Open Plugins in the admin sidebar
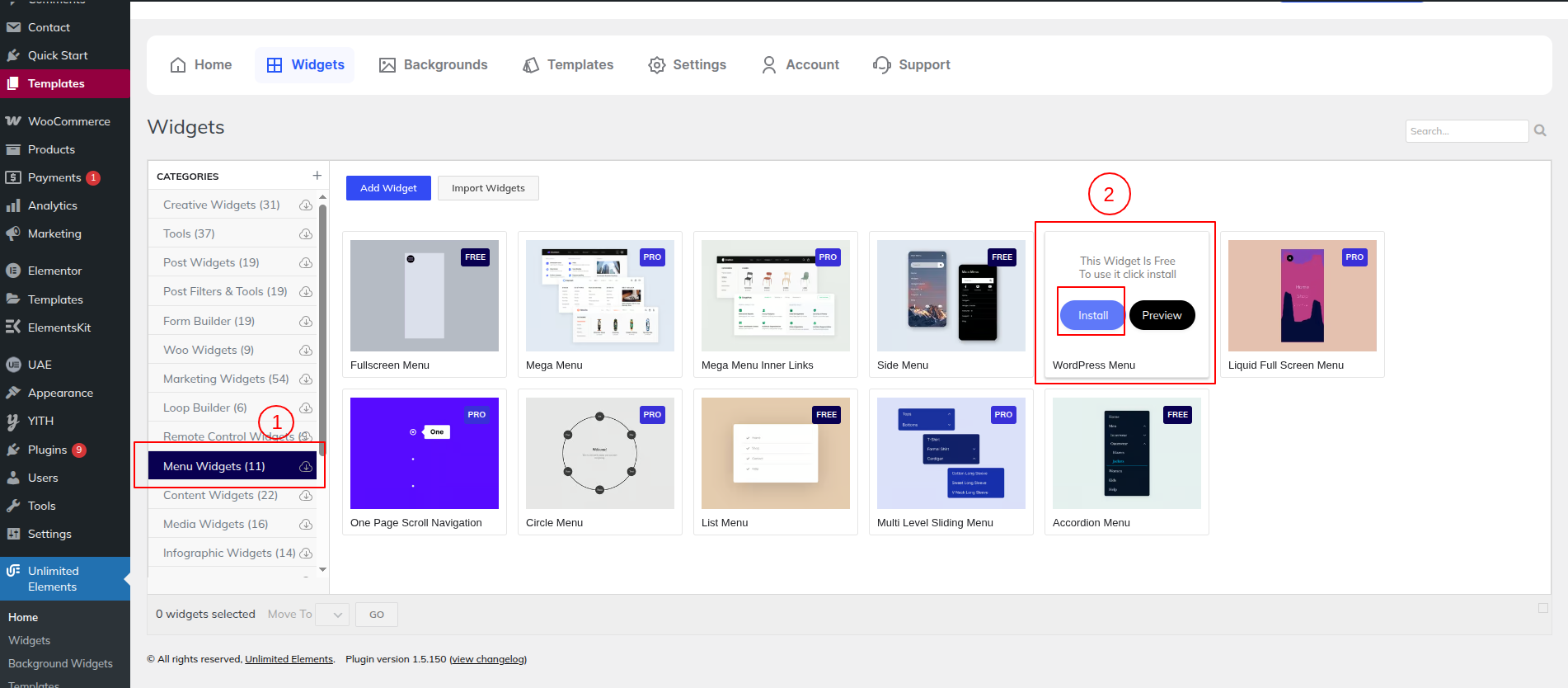This screenshot has width=1568, height=688. coord(47,450)
